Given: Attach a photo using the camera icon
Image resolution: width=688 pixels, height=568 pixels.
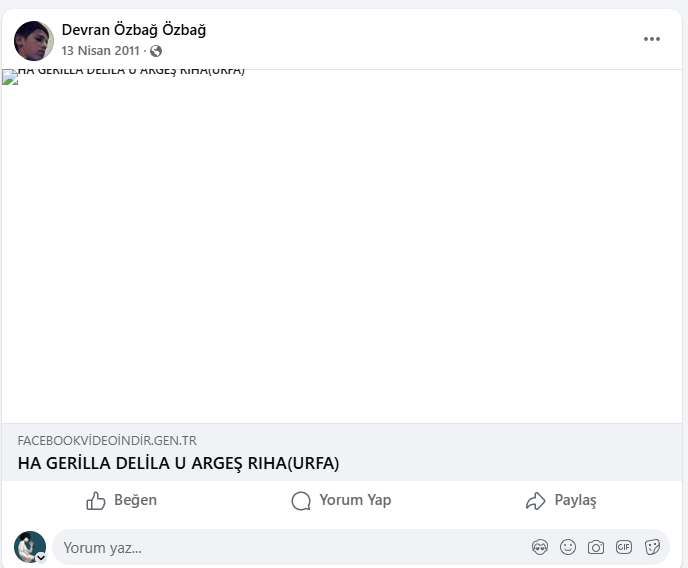Looking at the screenshot, I should pos(595,547).
